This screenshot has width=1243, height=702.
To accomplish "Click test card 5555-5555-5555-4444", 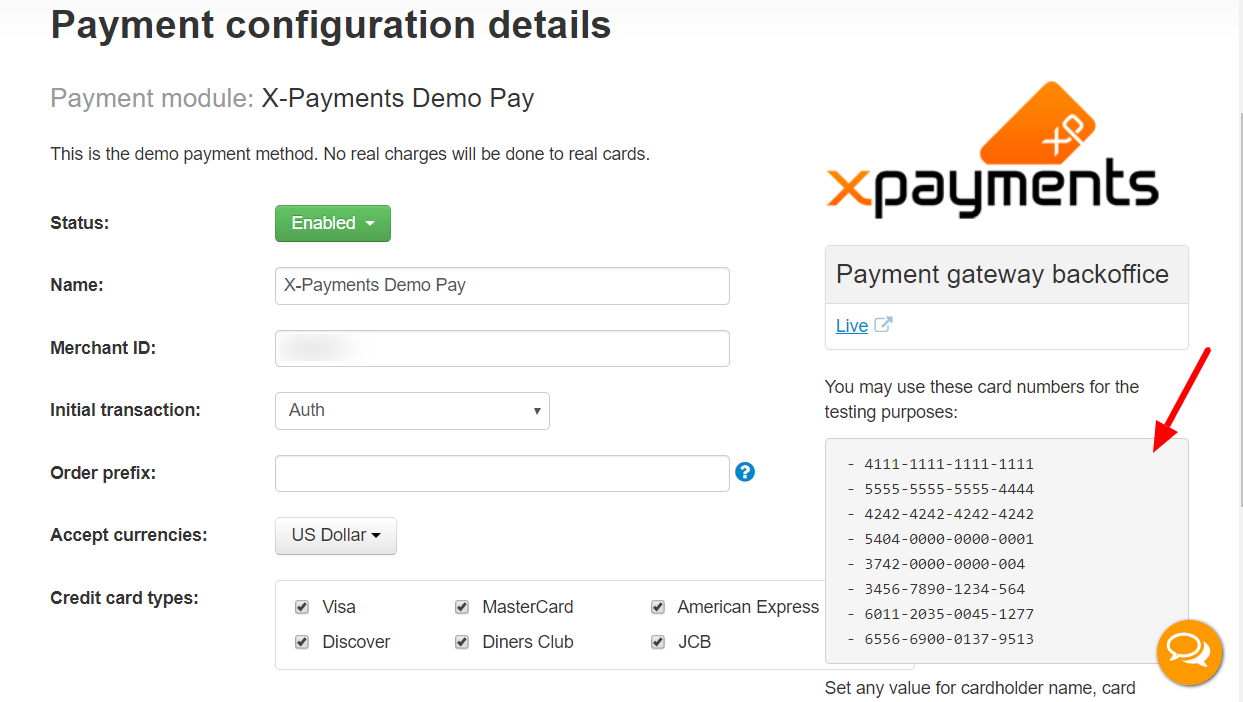I will (949, 489).
